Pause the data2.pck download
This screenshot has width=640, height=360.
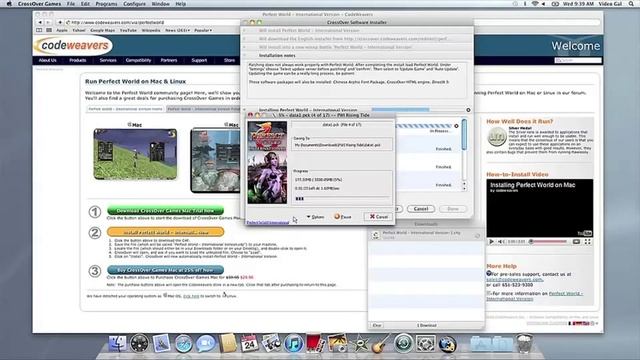(x=343, y=217)
